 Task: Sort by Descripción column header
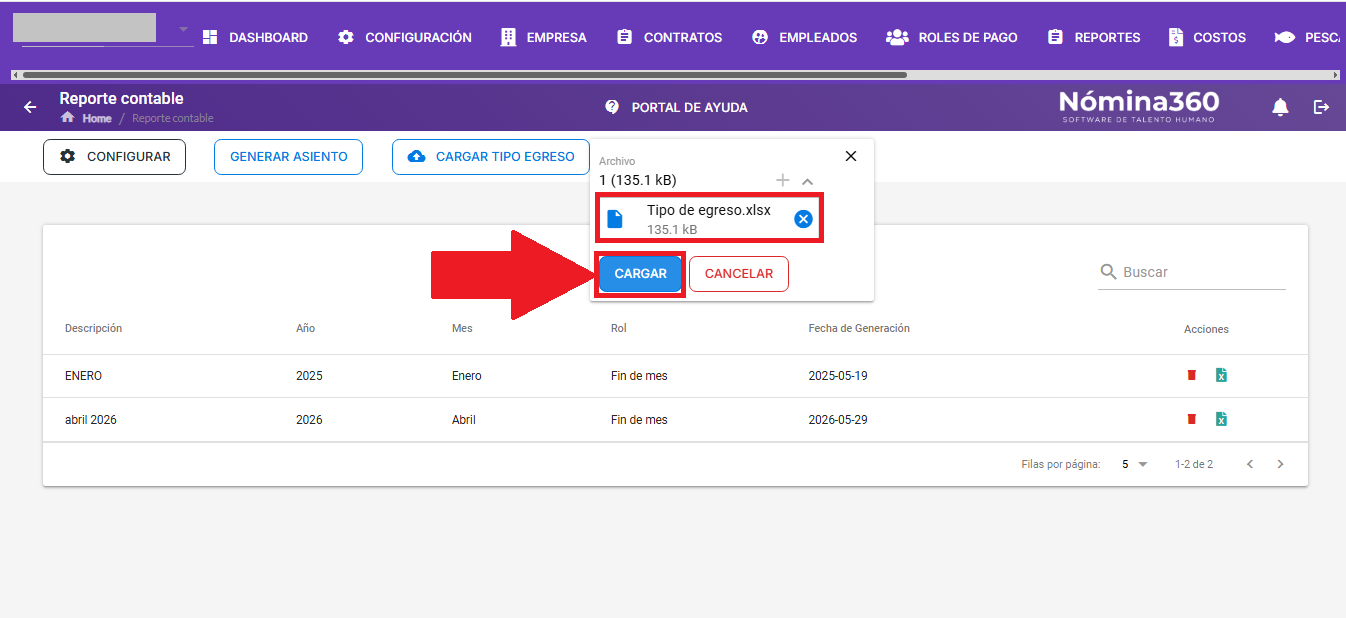93,328
